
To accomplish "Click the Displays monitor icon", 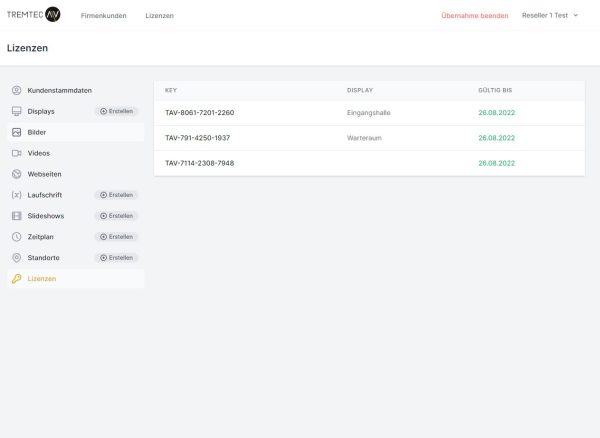I will (x=16, y=111).
